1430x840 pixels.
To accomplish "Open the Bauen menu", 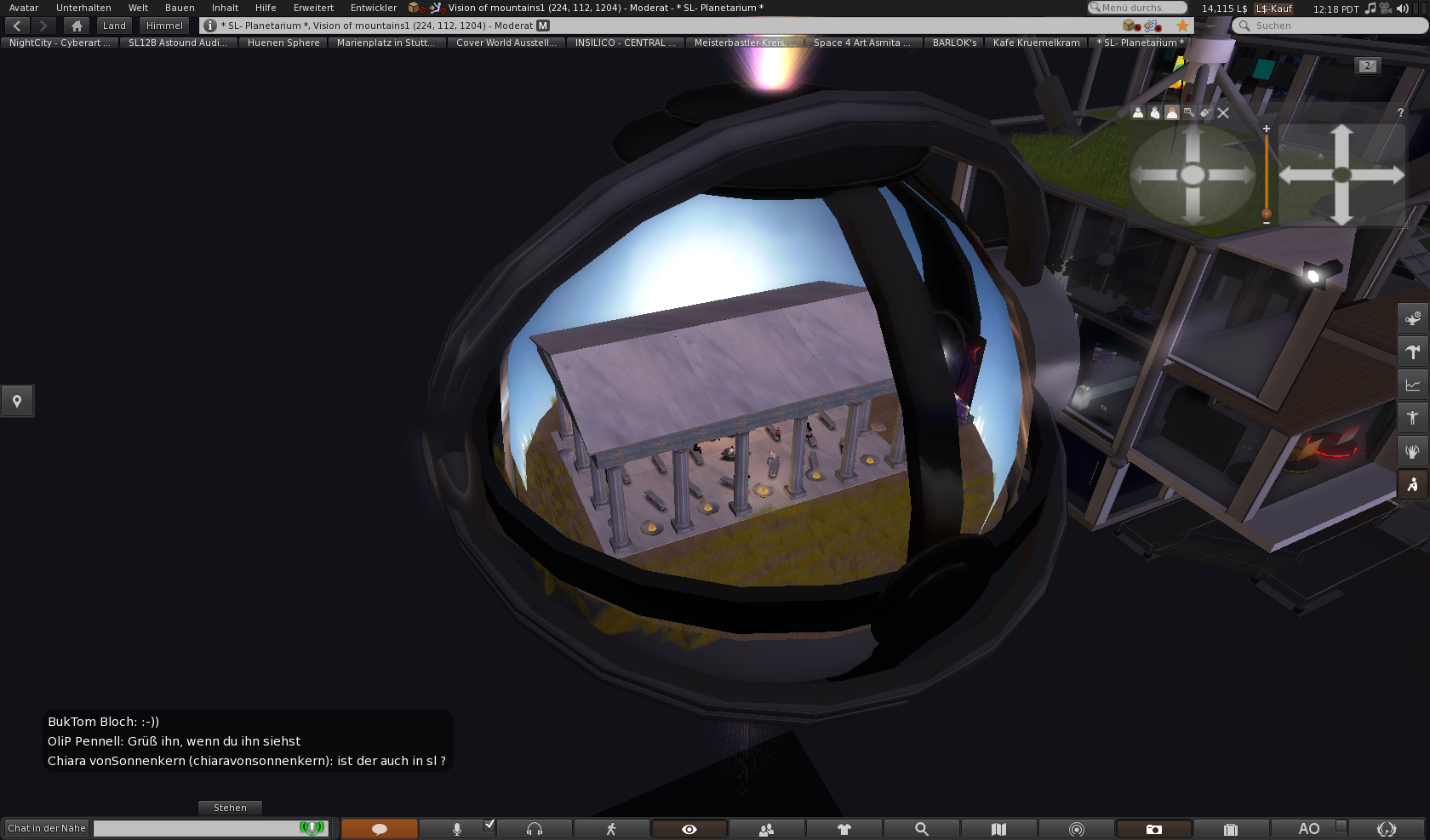I will click(x=180, y=8).
